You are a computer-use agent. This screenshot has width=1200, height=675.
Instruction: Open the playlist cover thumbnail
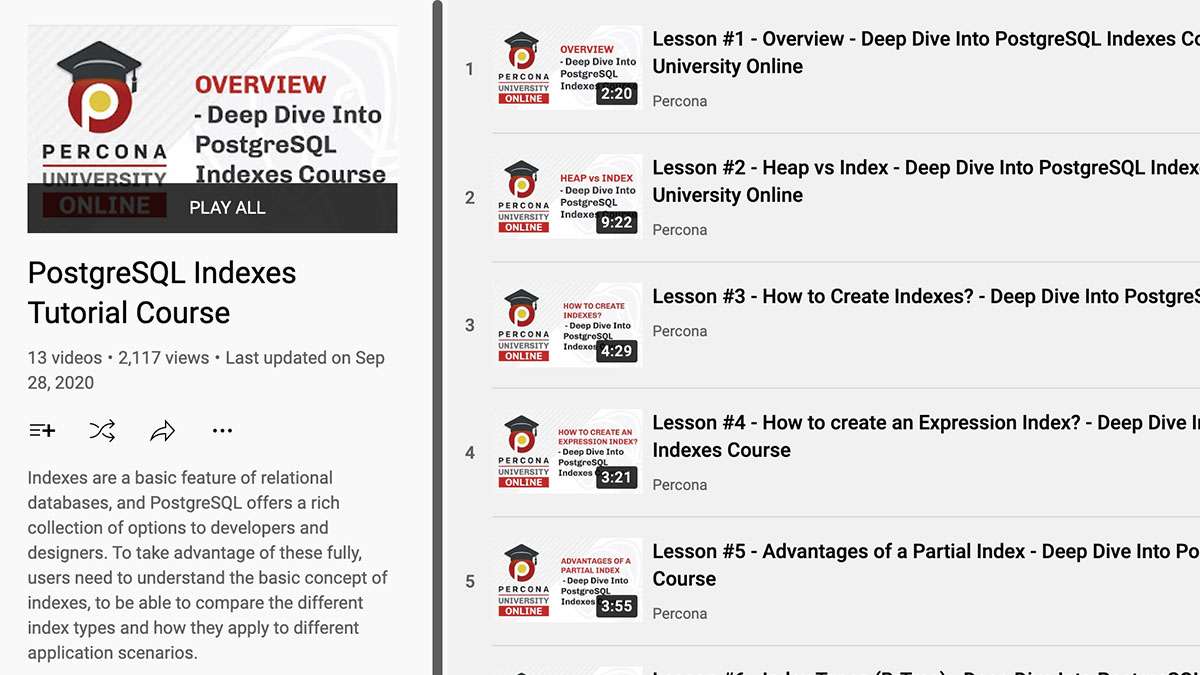[x=212, y=129]
